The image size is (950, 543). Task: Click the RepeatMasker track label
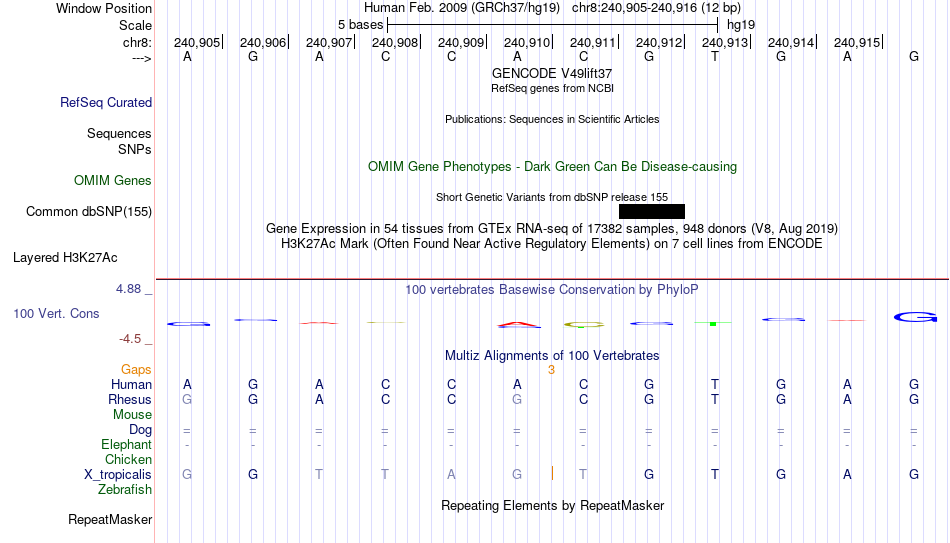pos(110,519)
